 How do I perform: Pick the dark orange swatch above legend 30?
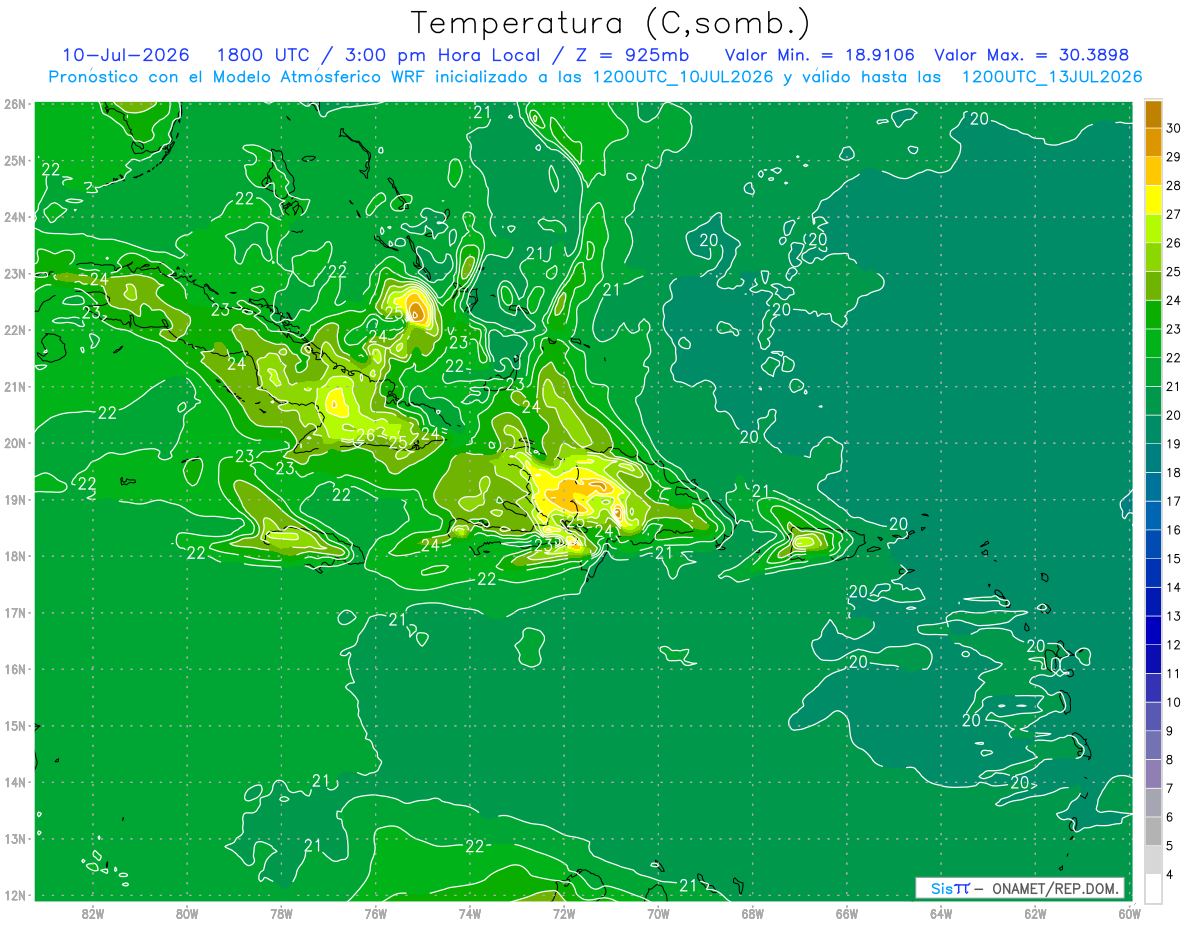(x=1153, y=114)
